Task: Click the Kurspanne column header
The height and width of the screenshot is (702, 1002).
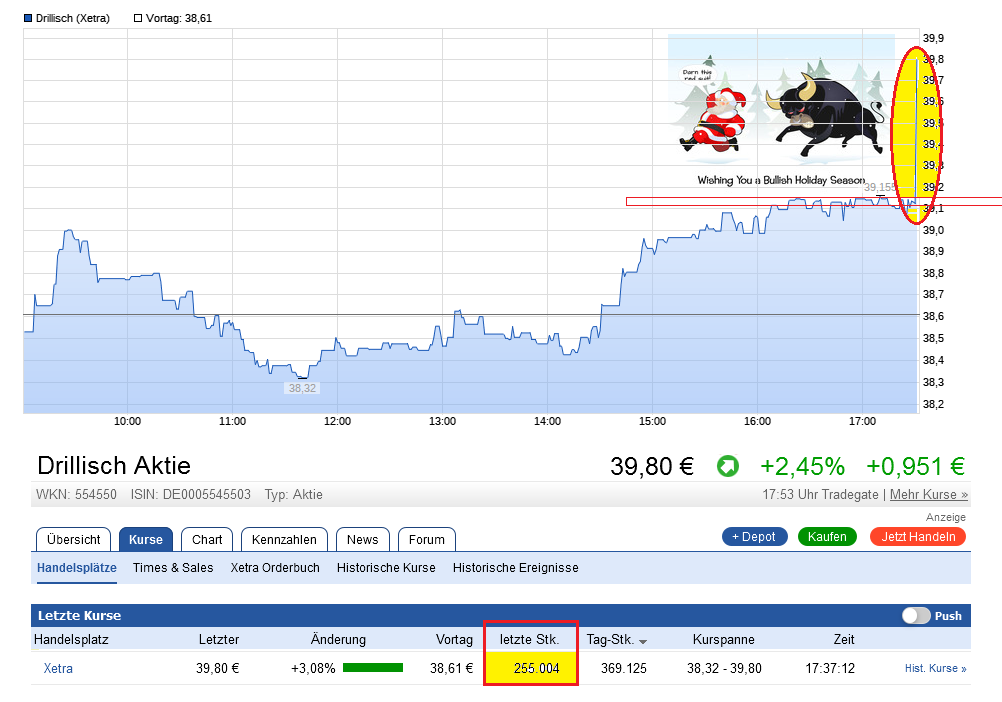Action: pyautogui.click(x=723, y=639)
